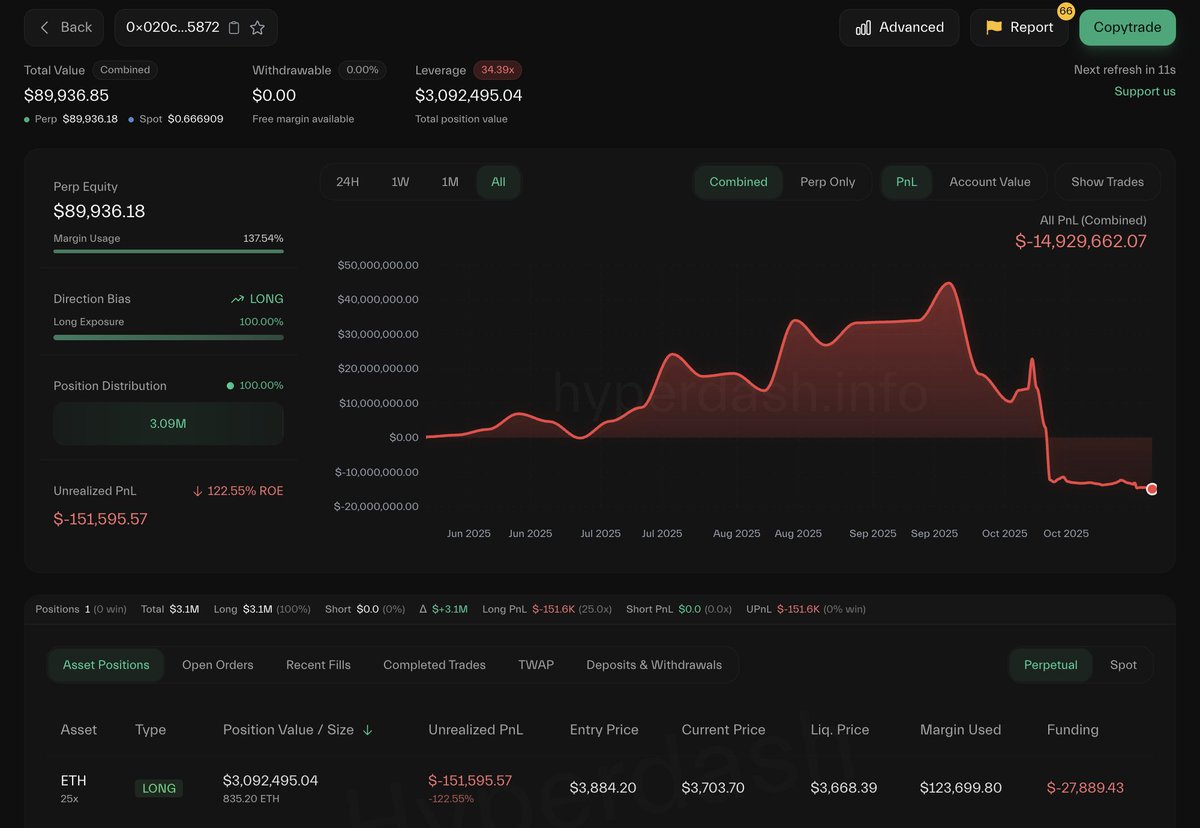Select the 24H time range

347,182
